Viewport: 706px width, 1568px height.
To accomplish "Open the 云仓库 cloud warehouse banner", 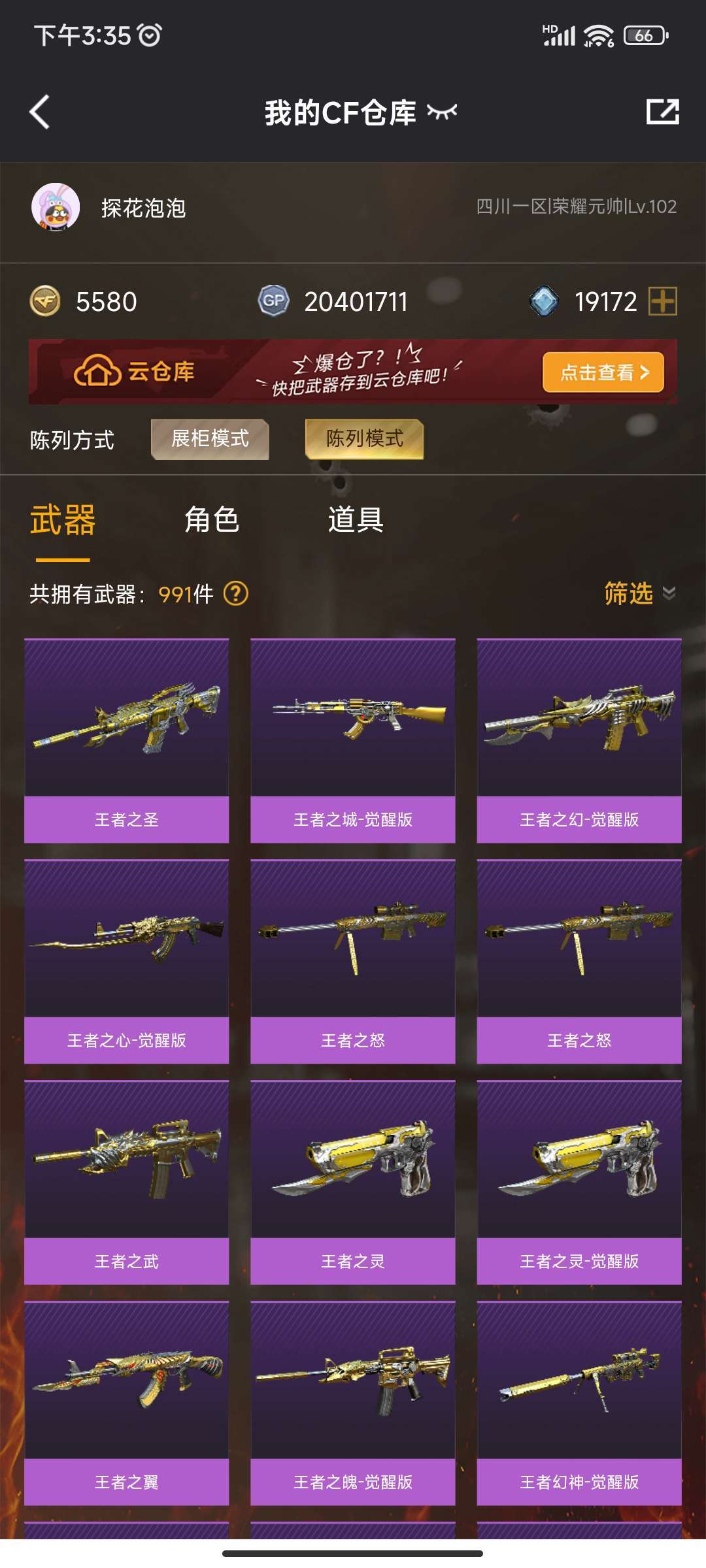I will [353, 372].
